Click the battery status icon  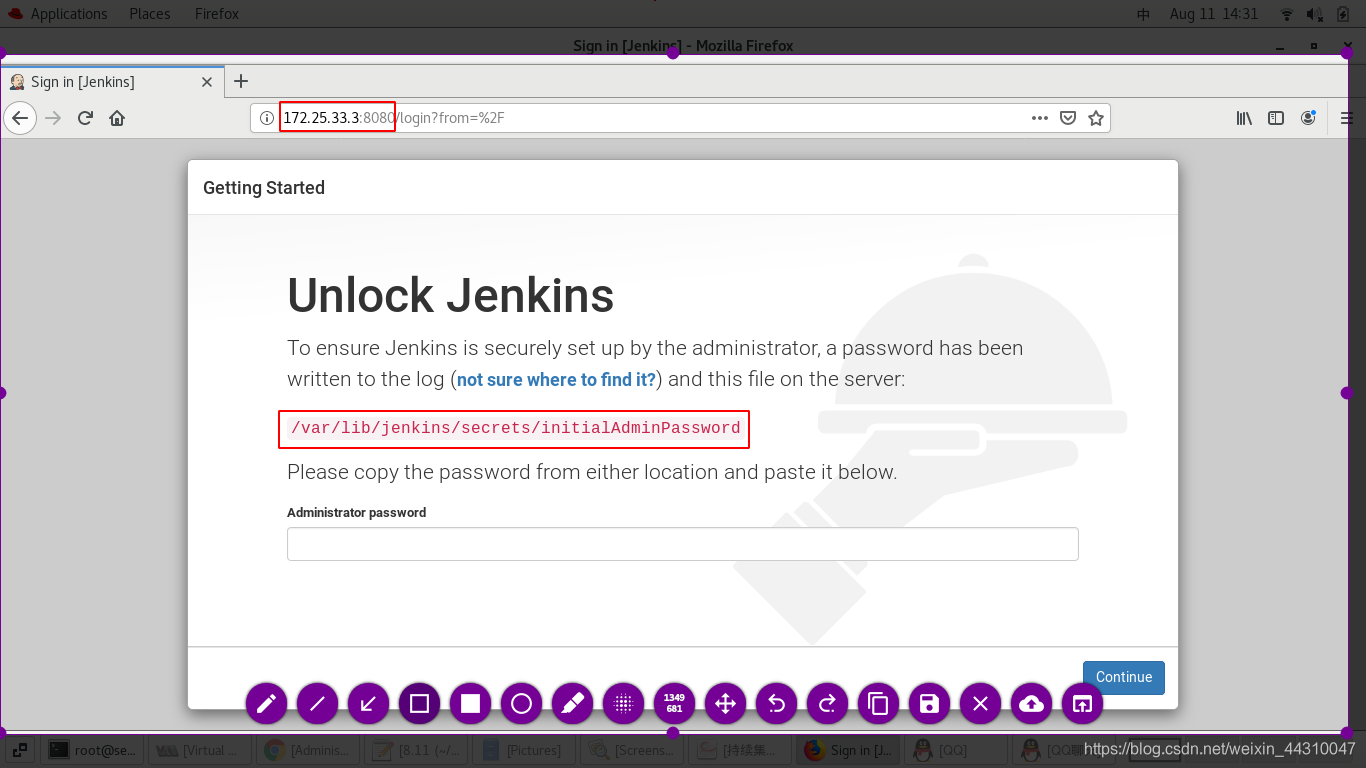click(1343, 14)
